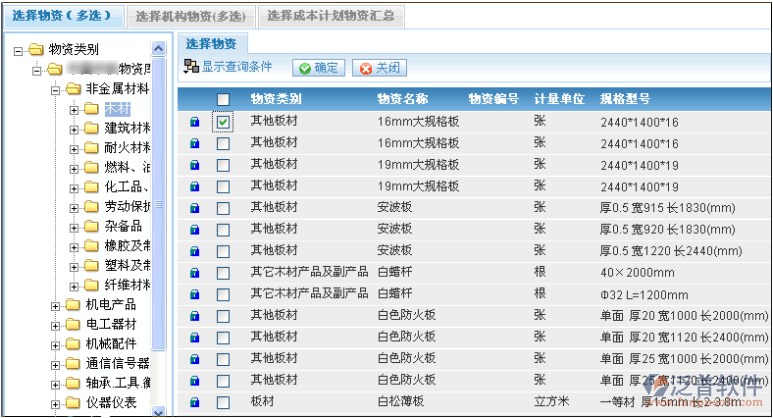
Task: Click the folder icon for 电工器材
Action: pyautogui.click(x=73, y=324)
